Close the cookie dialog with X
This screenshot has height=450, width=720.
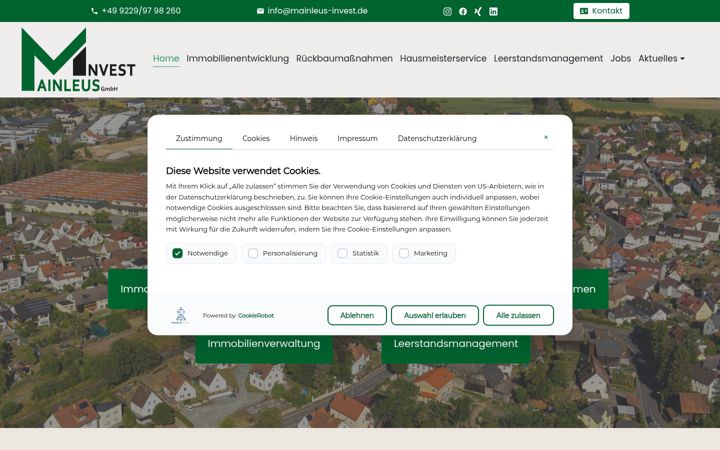click(546, 137)
